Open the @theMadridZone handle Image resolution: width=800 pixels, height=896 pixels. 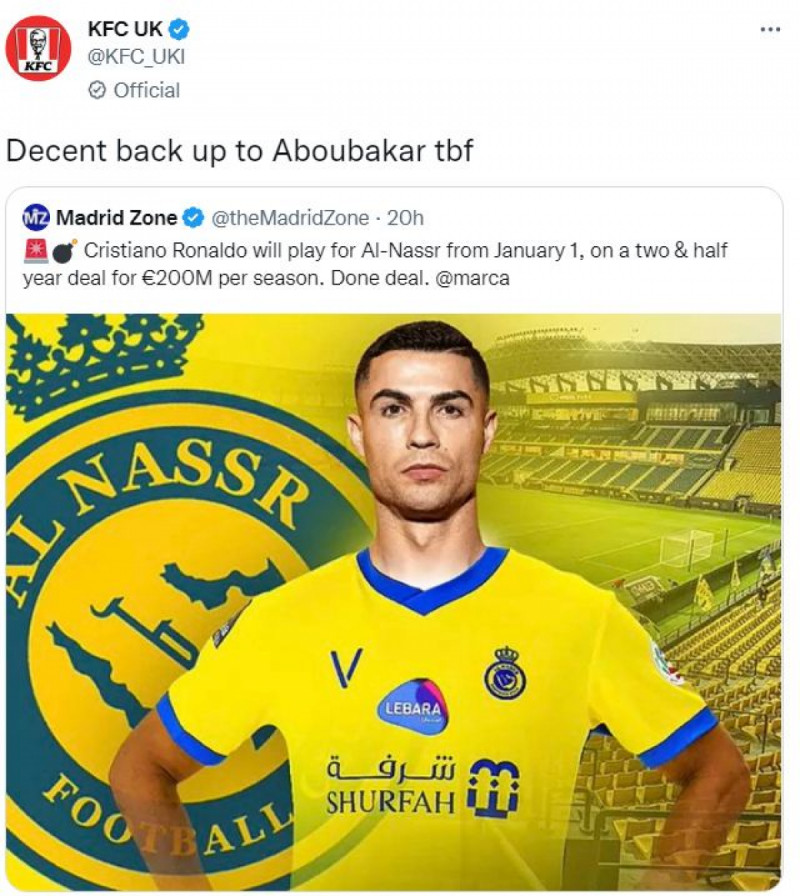pos(290,218)
